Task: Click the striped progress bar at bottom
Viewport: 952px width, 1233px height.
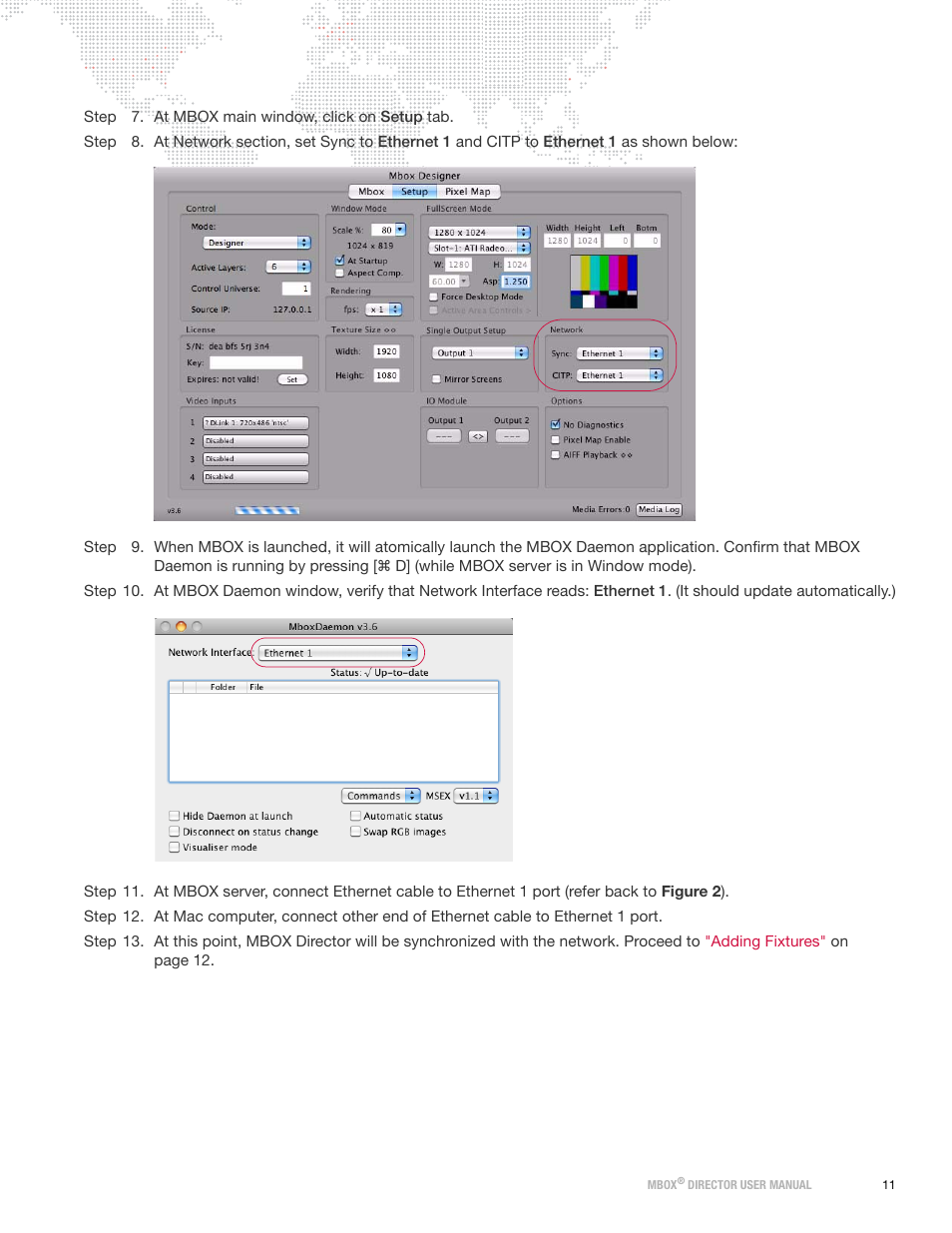Action: (x=267, y=510)
